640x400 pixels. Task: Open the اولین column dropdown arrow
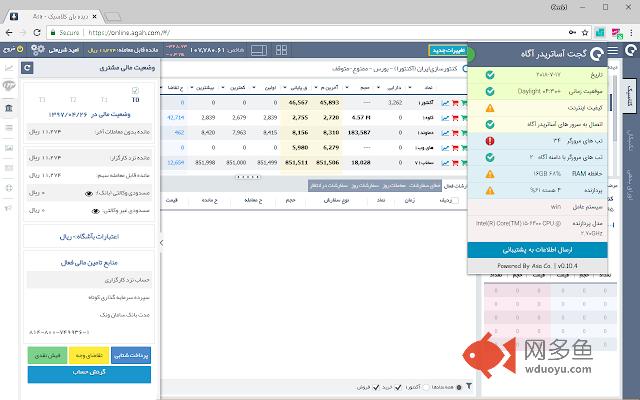254,87
